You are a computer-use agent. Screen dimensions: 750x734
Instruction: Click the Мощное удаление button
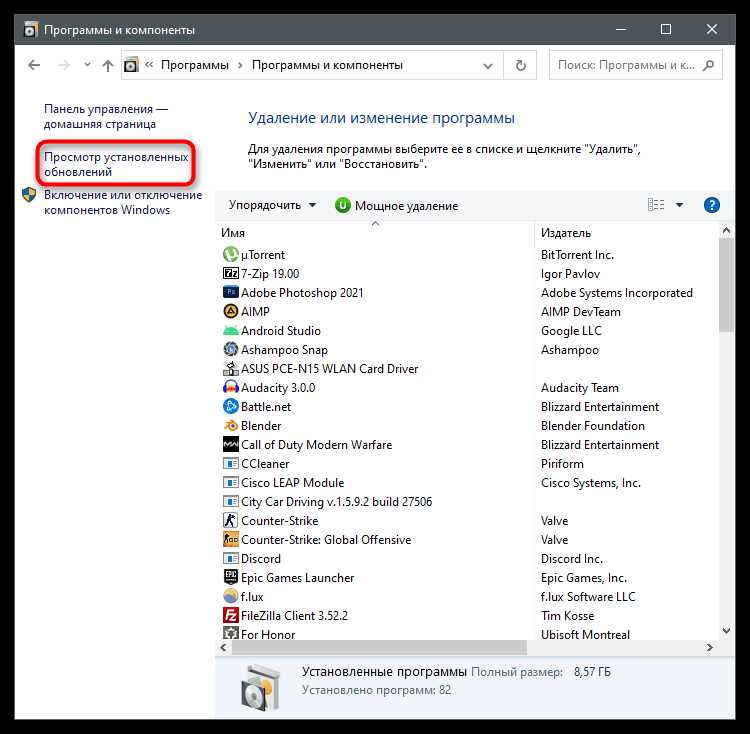(397, 206)
